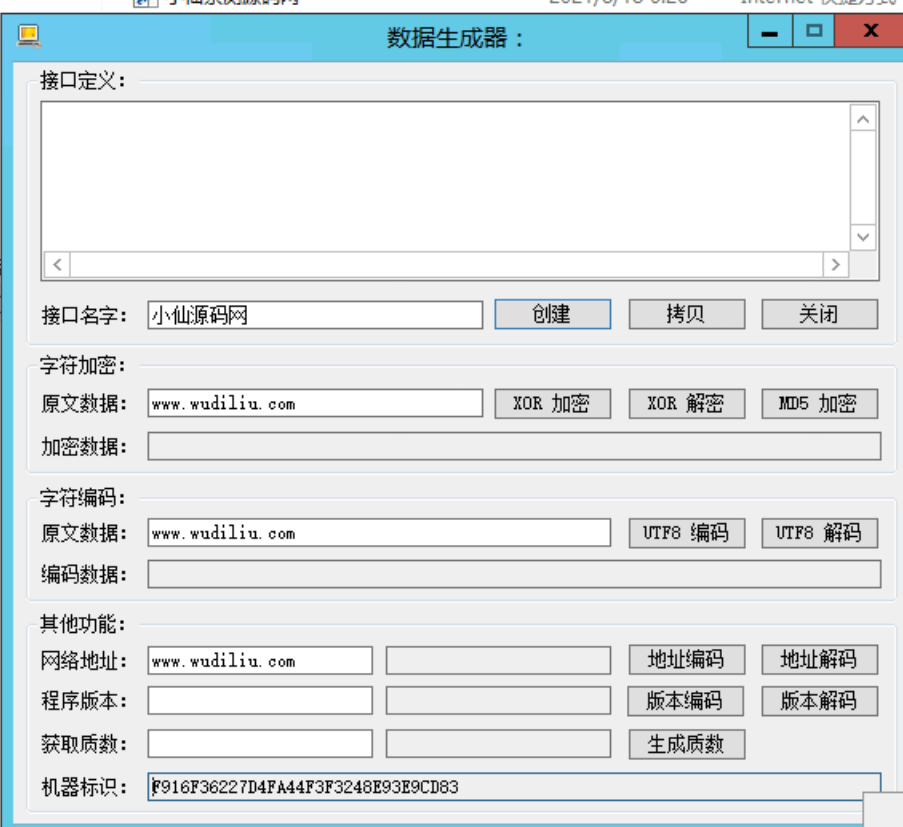Click the 程序版本 label

coord(84,701)
